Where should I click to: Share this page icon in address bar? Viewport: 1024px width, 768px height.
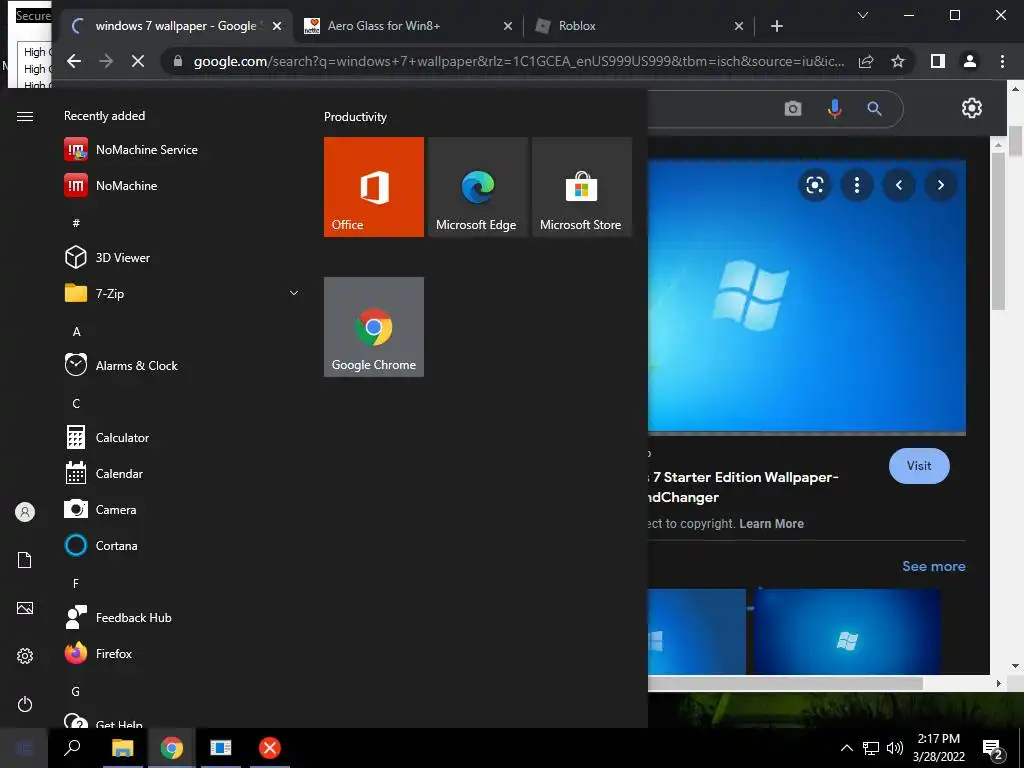click(x=866, y=61)
